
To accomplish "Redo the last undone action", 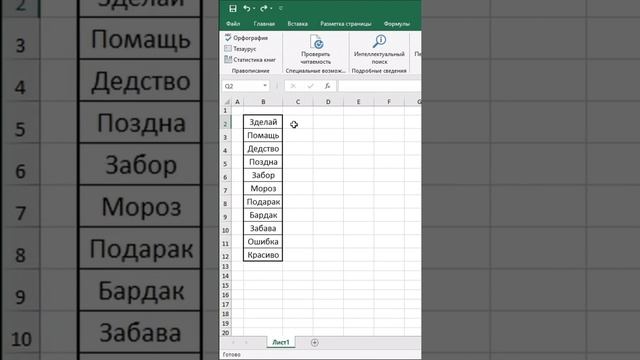I will tap(264, 9).
